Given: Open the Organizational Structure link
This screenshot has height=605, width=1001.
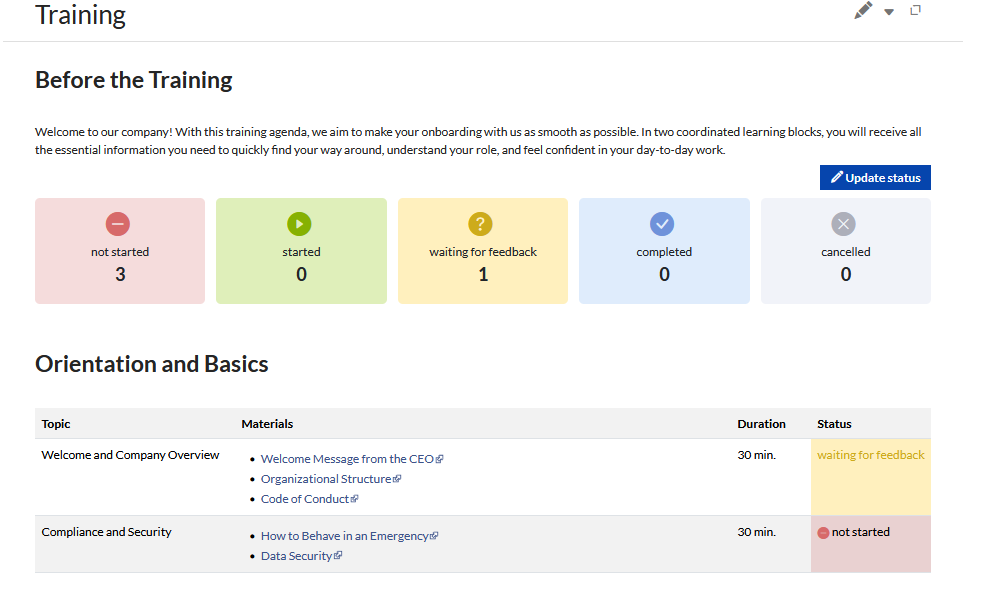Looking at the screenshot, I should [x=326, y=479].
